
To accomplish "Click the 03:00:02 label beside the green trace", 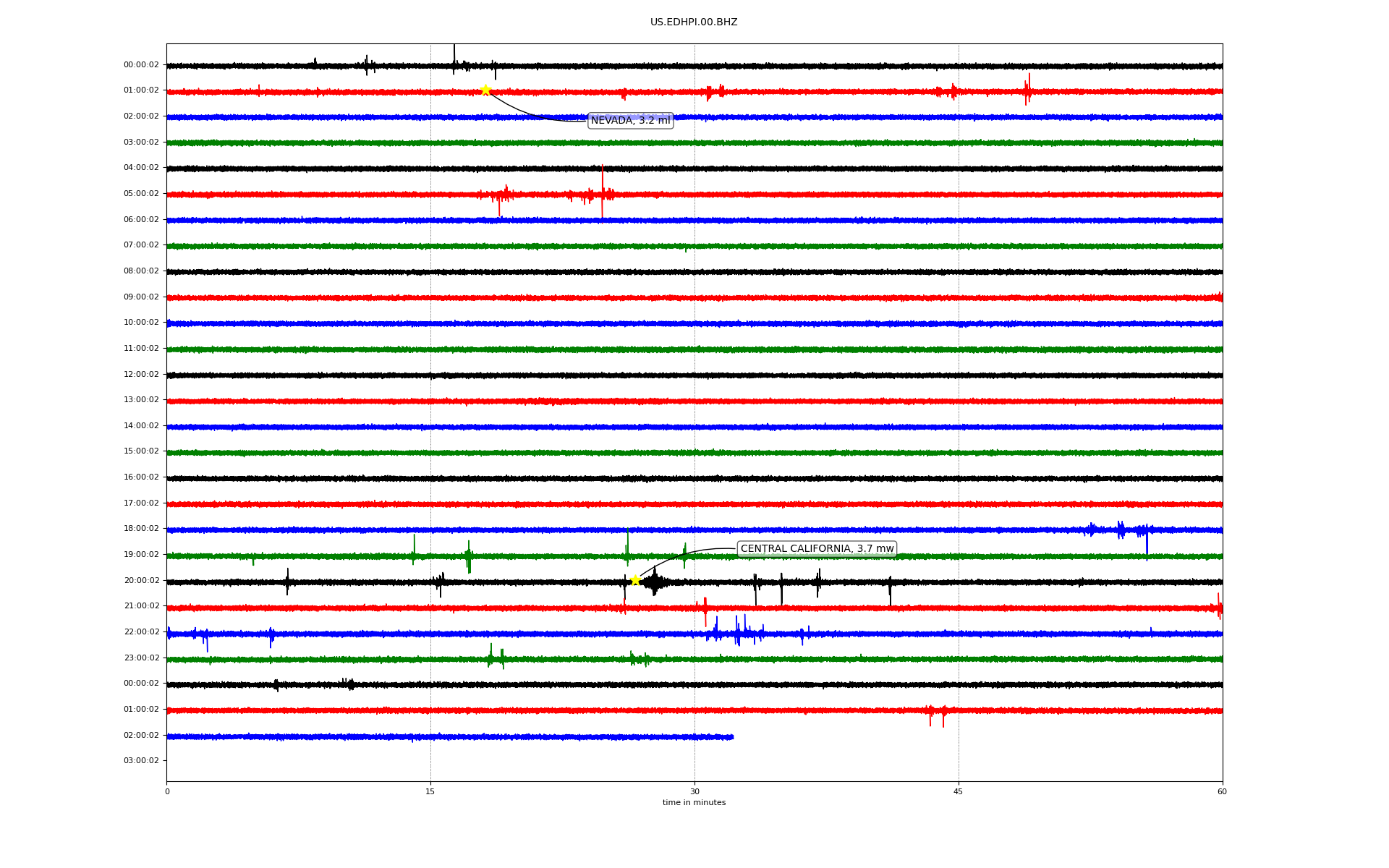I will click(141, 142).
